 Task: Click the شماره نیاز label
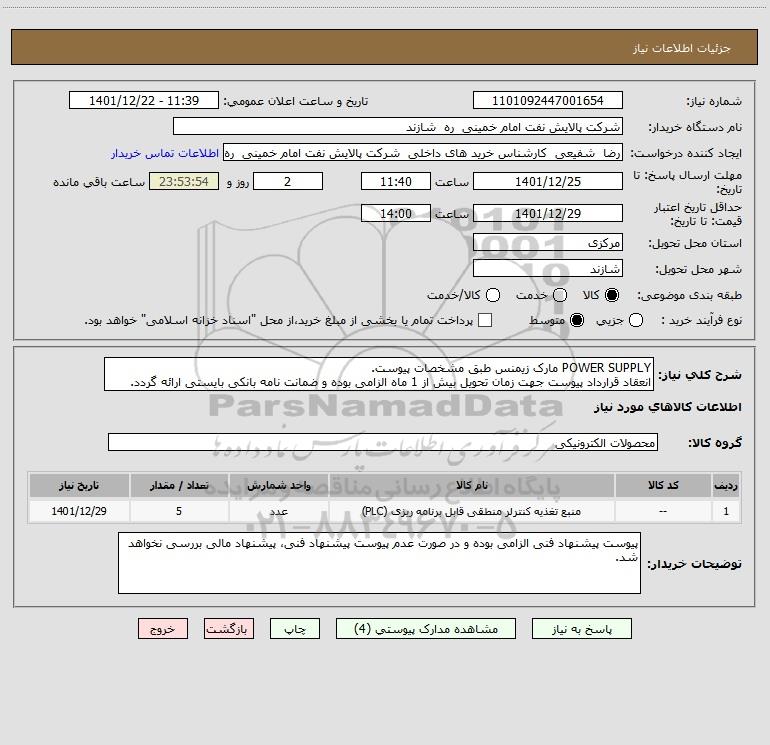pos(714,102)
